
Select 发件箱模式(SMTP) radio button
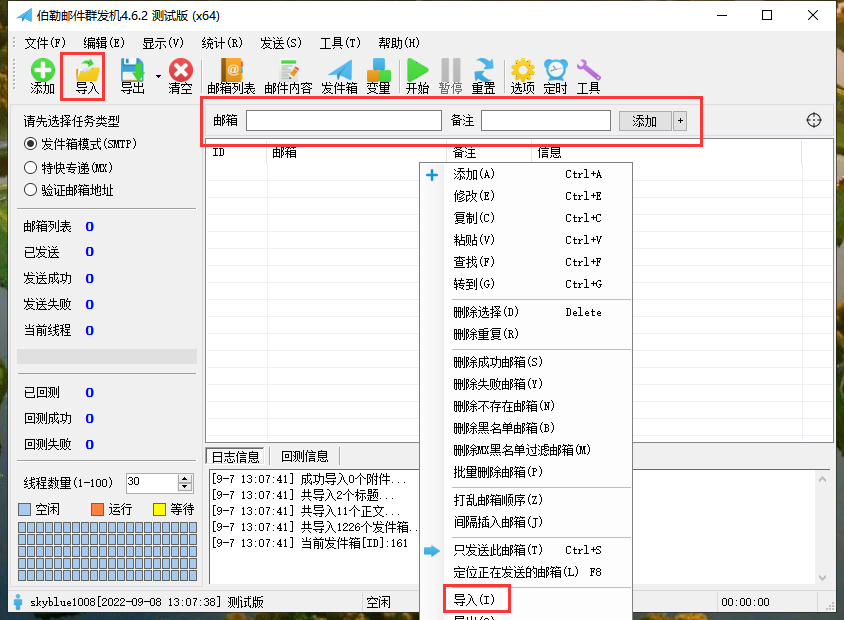pyautogui.click(x=31, y=144)
